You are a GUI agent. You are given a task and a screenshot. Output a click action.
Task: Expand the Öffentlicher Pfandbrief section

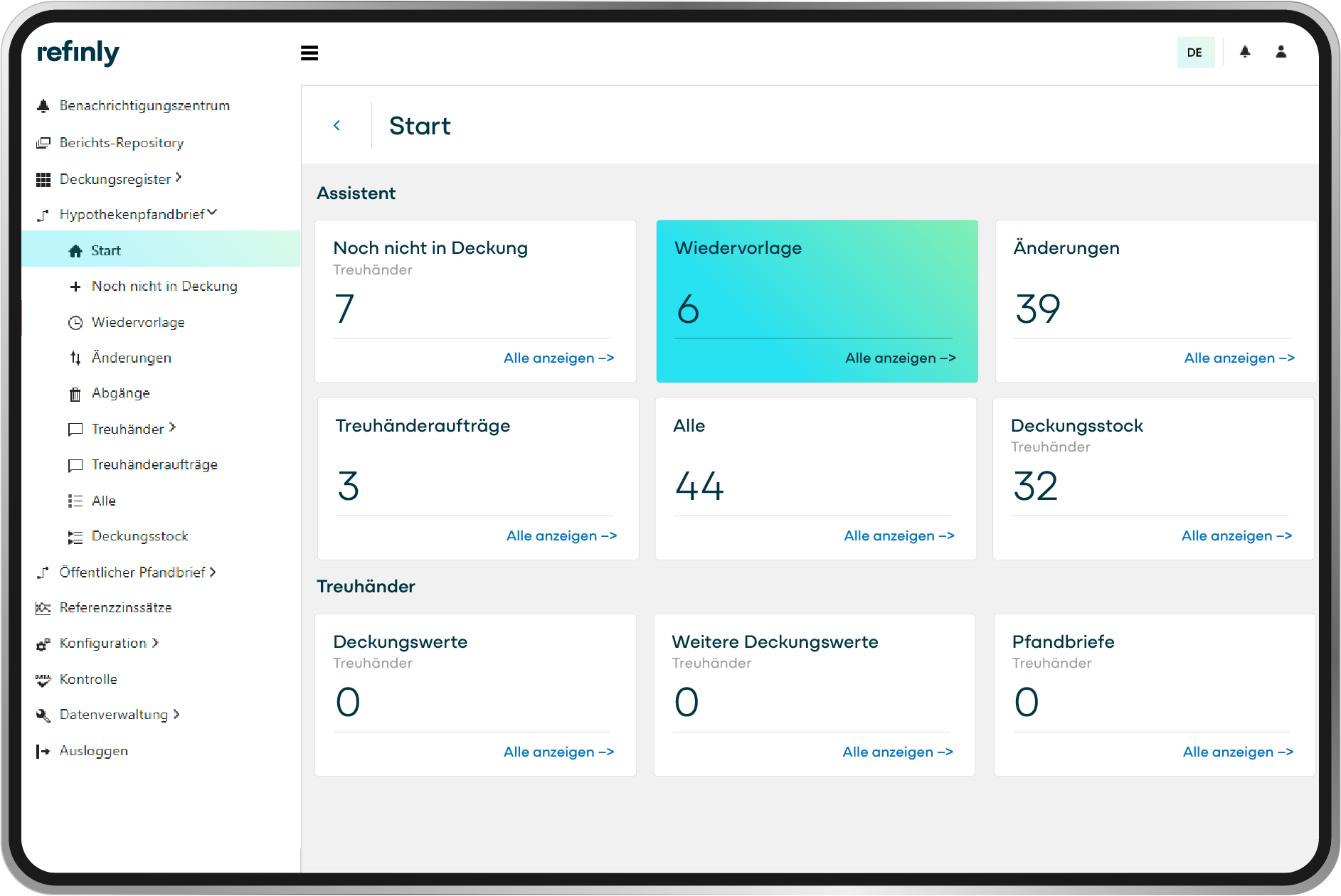(212, 572)
